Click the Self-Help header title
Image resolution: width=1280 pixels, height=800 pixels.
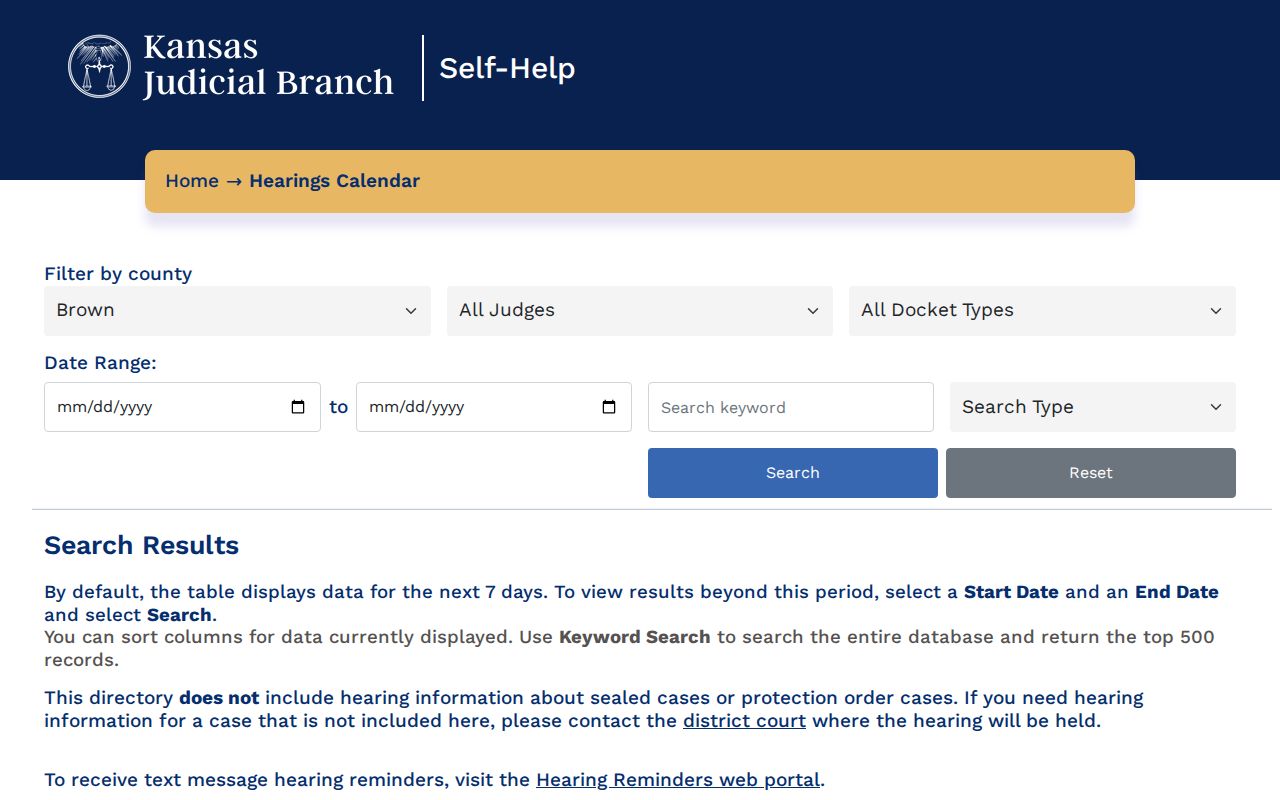[507, 68]
